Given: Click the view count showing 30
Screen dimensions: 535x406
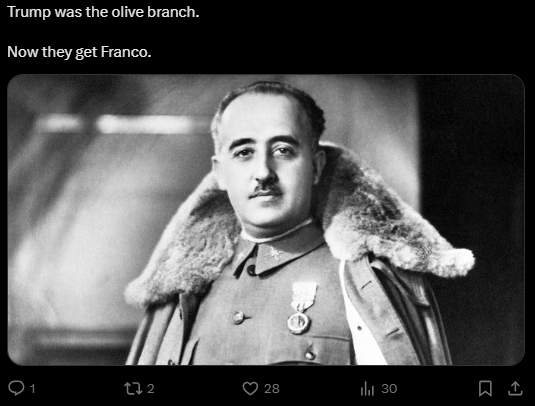Looking at the screenshot, I should (389, 389).
